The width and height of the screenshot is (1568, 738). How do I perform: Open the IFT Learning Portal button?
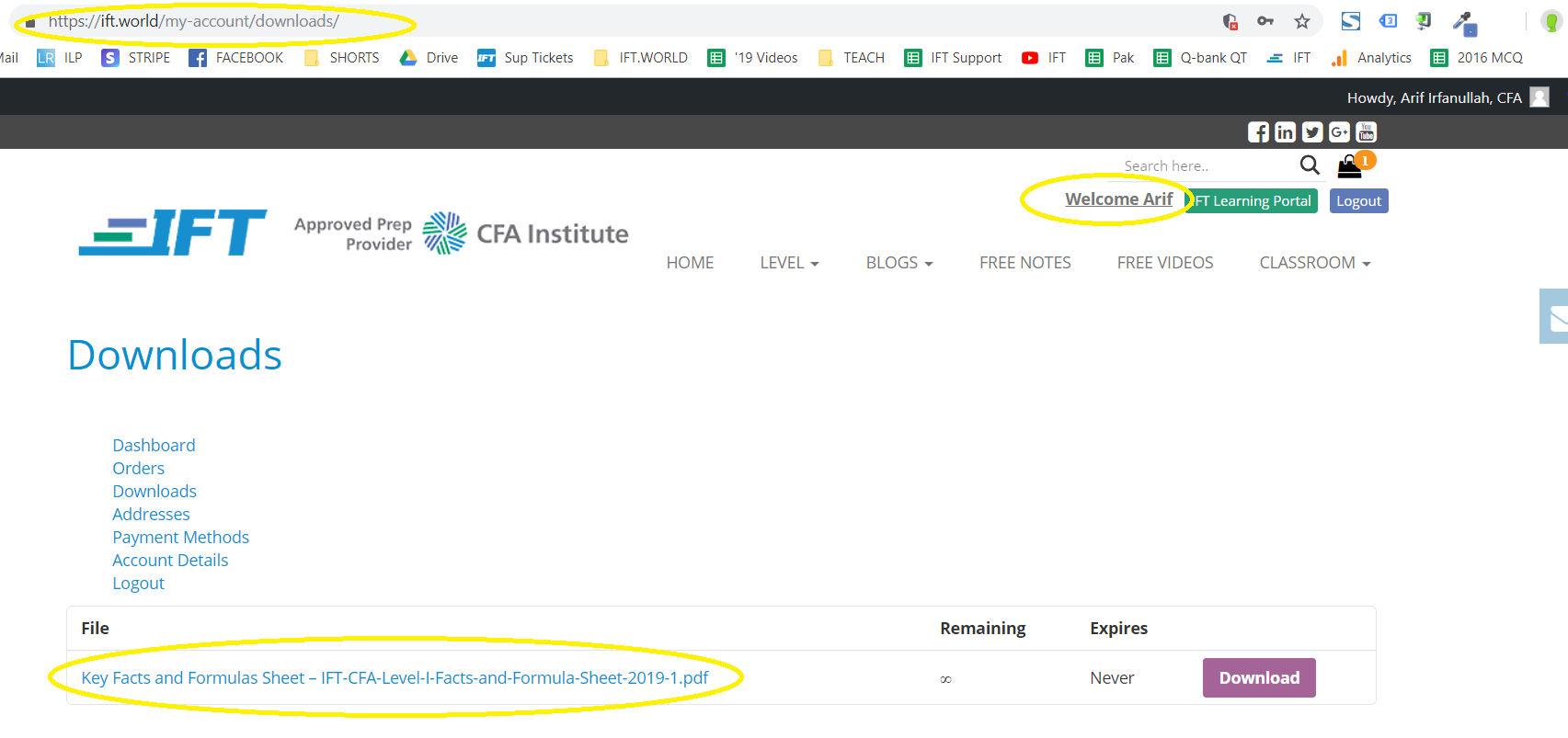1253,200
